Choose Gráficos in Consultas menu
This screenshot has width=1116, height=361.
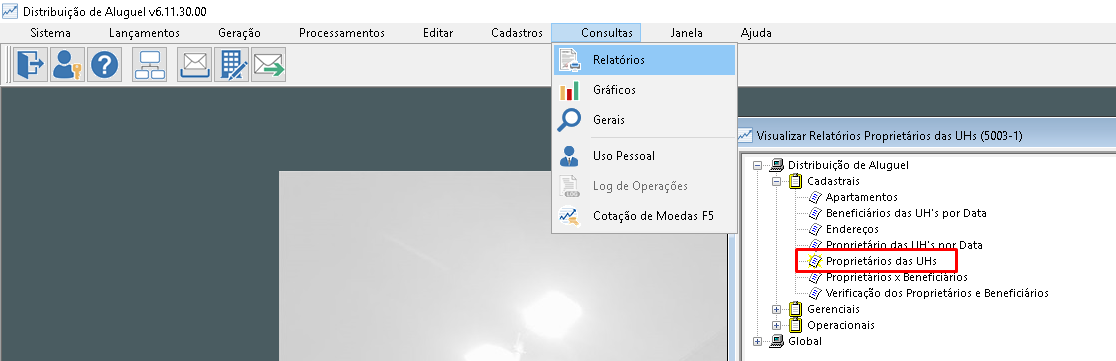(644, 90)
